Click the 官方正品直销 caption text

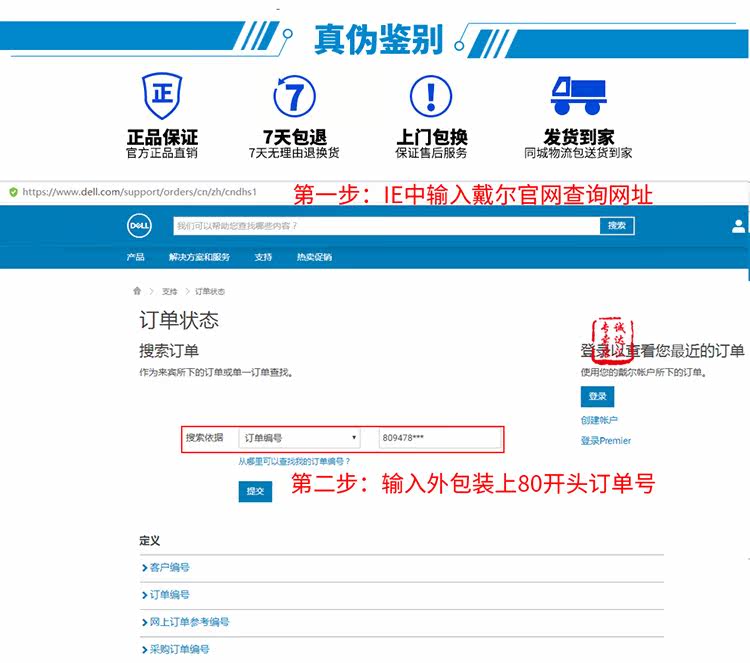coord(162,153)
